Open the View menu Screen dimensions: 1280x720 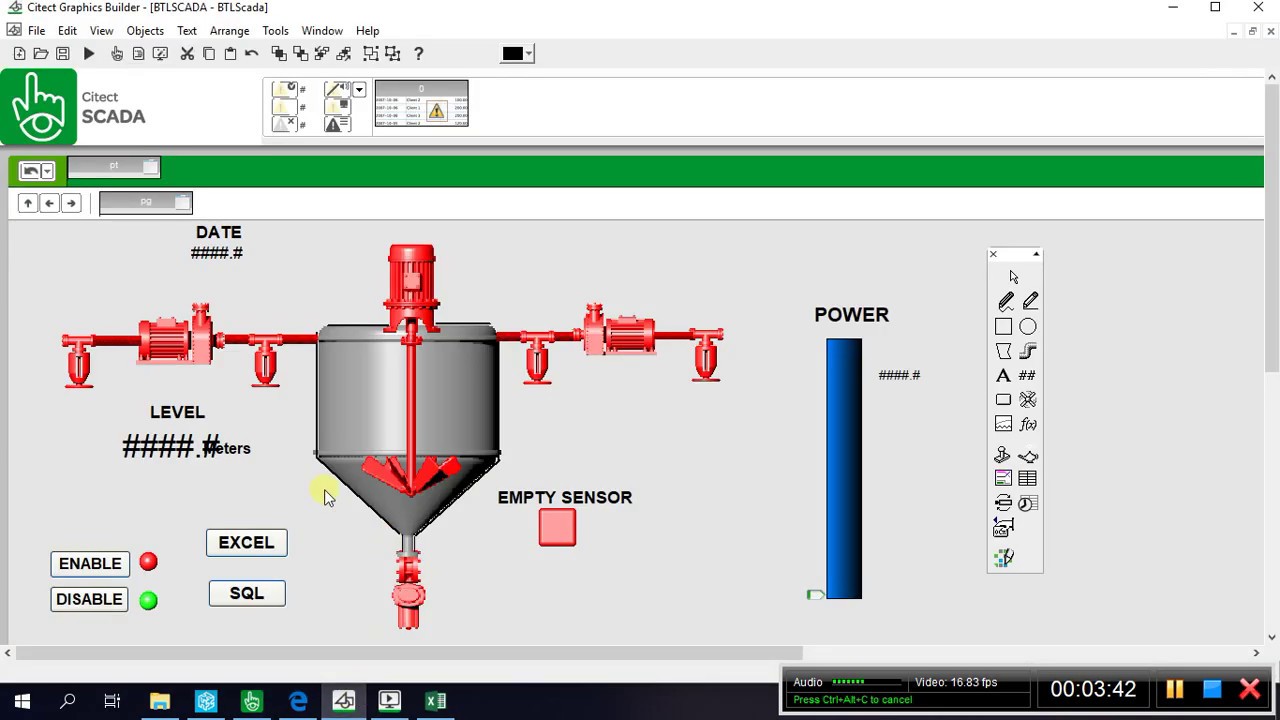click(102, 31)
